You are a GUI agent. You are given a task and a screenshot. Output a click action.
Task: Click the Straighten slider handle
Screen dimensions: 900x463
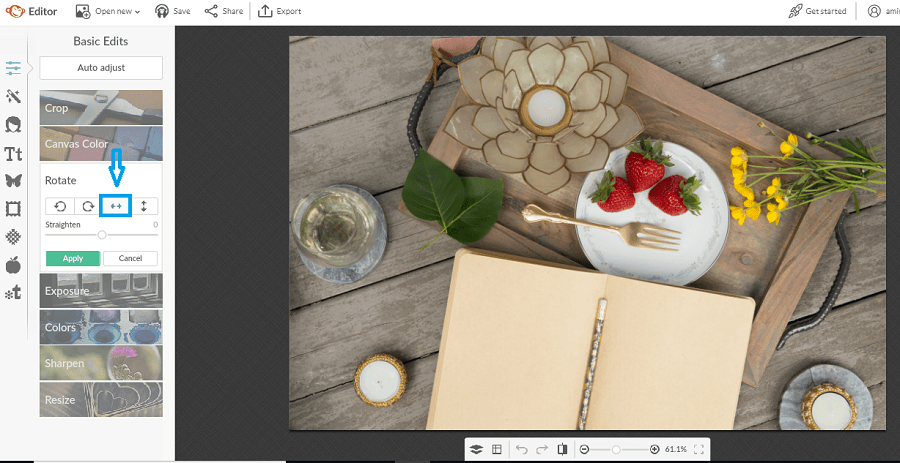tap(102, 234)
